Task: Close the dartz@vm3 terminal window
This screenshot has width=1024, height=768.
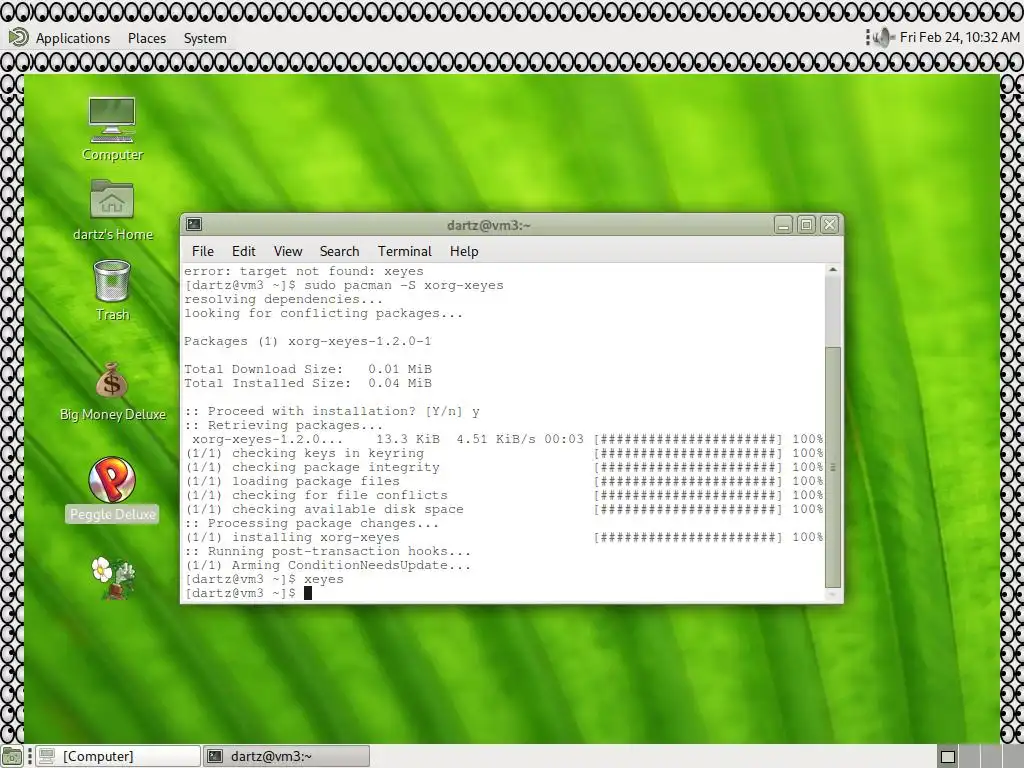Action: 829,225
